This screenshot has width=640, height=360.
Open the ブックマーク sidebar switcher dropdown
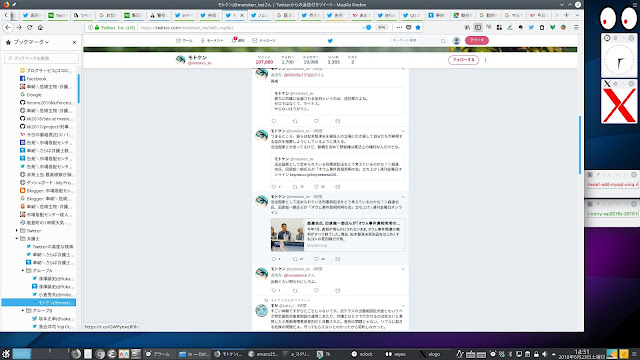pos(31,42)
